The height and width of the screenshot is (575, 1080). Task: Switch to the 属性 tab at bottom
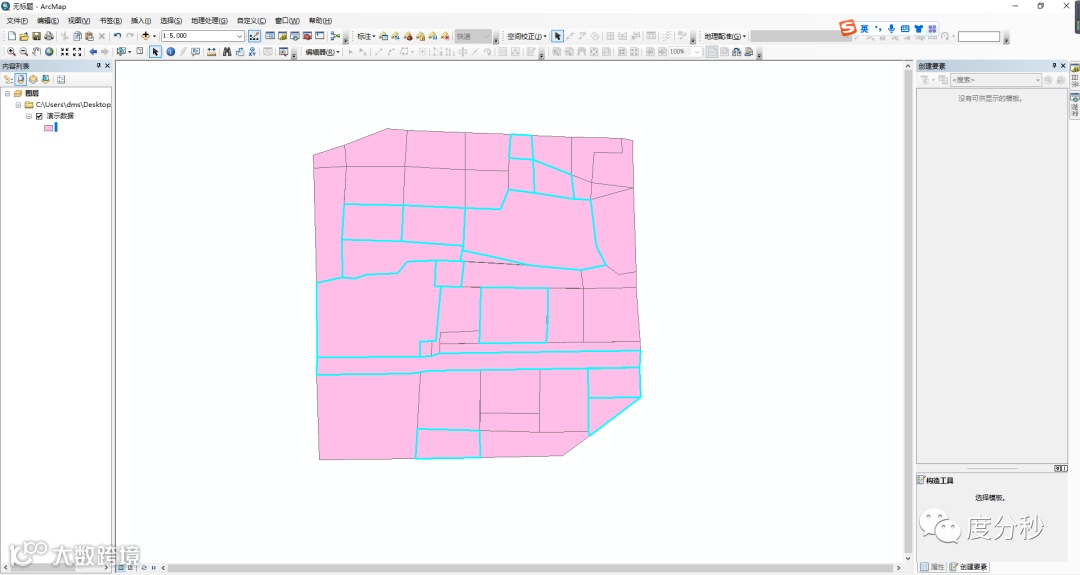(933, 567)
